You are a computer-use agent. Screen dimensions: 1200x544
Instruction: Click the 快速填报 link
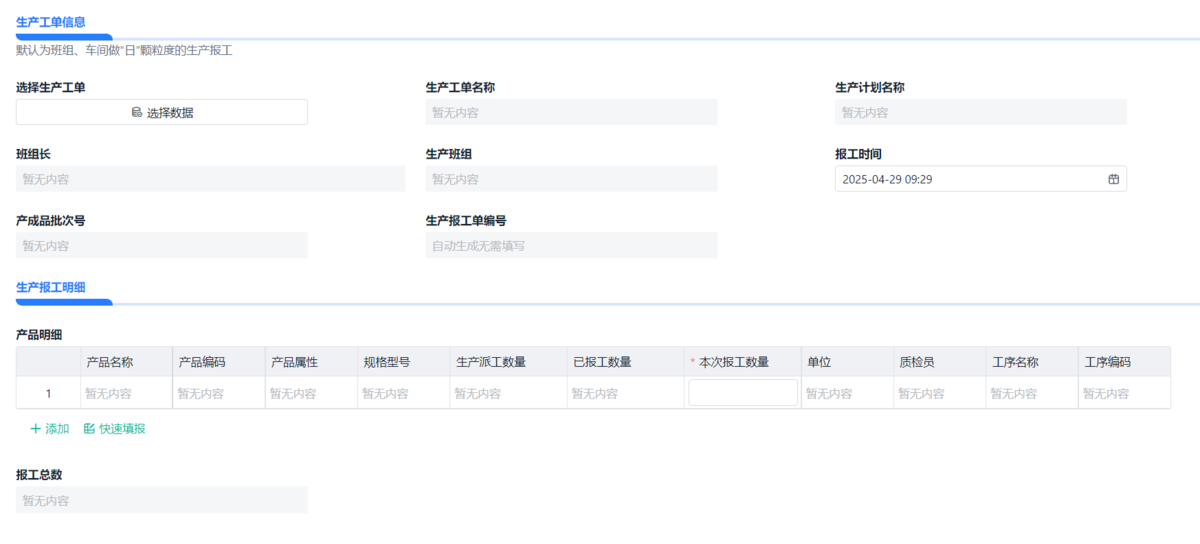[x=115, y=429]
